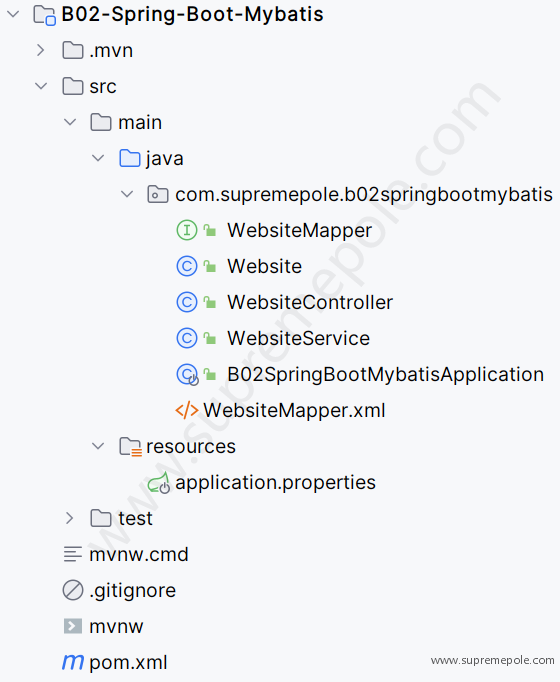The image size is (560, 682).
Task: Click the .gitignore file icon
Action: click(73, 590)
